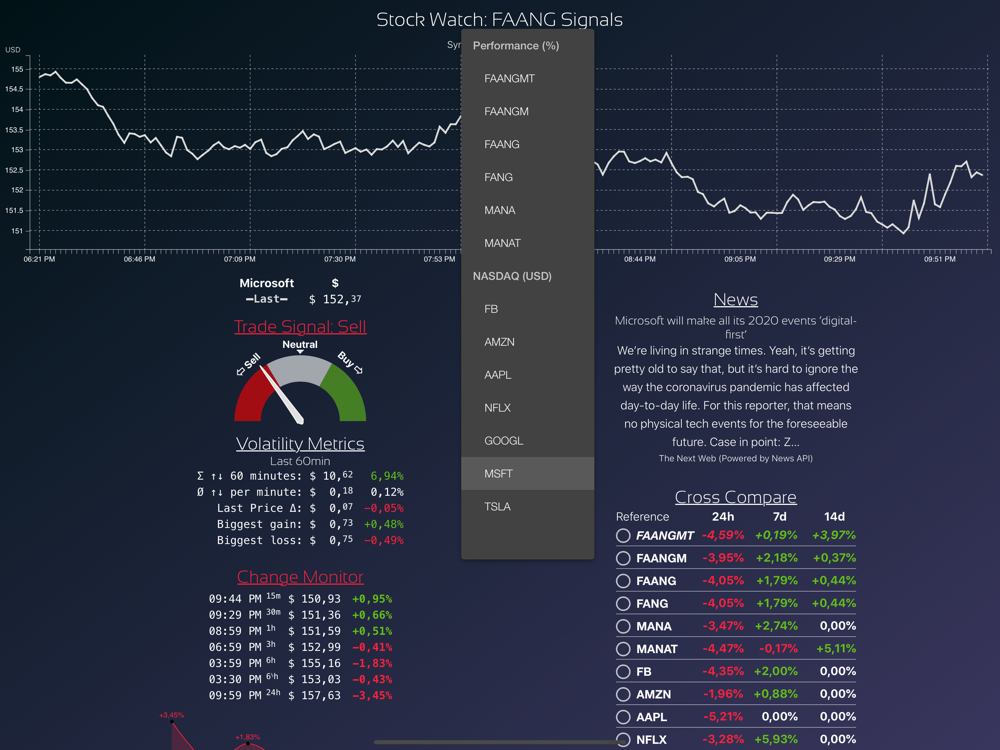The image size is (1000, 750).
Task: Click the Biggest loss volatility row
Action: coord(310,541)
